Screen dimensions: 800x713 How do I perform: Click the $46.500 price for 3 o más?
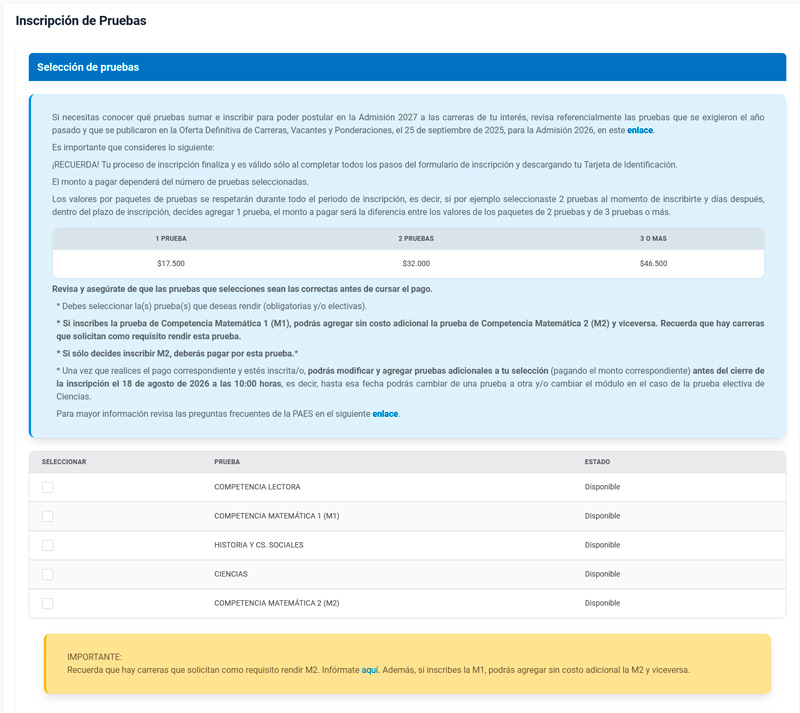point(654,264)
